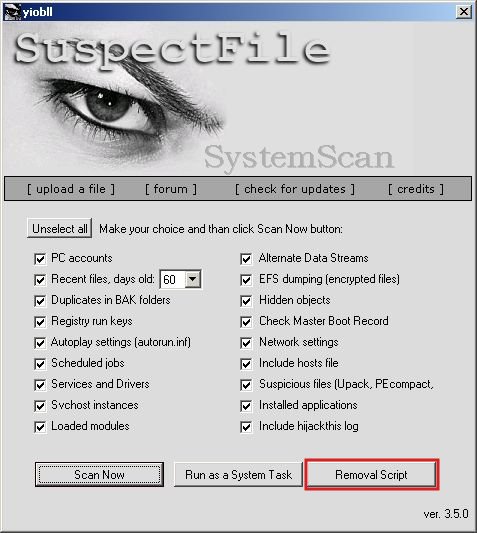Image resolution: width=477 pixels, height=533 pixels.
Task: Click the yiobll app icon in title bar
Action: click(12, 12)
